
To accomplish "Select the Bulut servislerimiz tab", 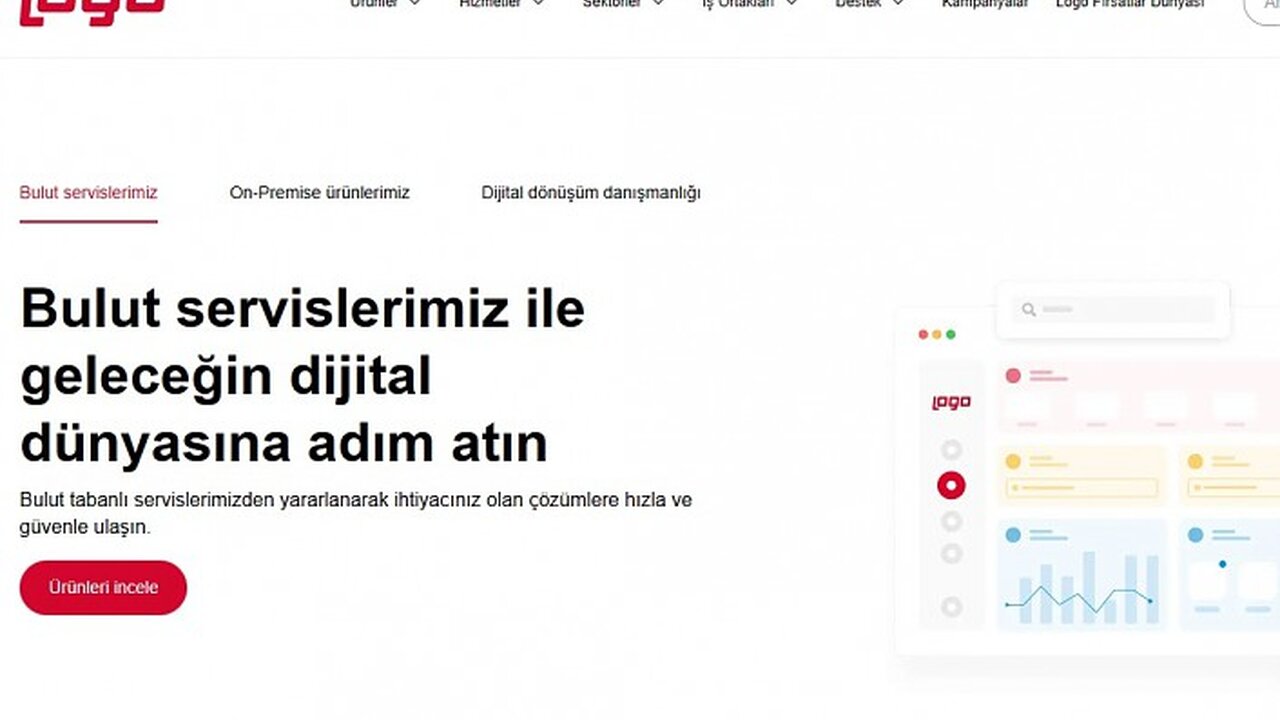I will pos(88,193).
